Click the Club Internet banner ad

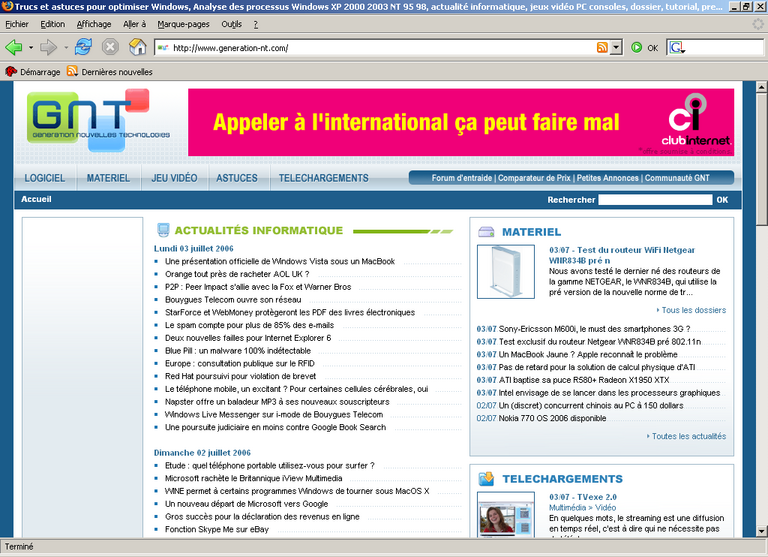(x=461, y=122)
